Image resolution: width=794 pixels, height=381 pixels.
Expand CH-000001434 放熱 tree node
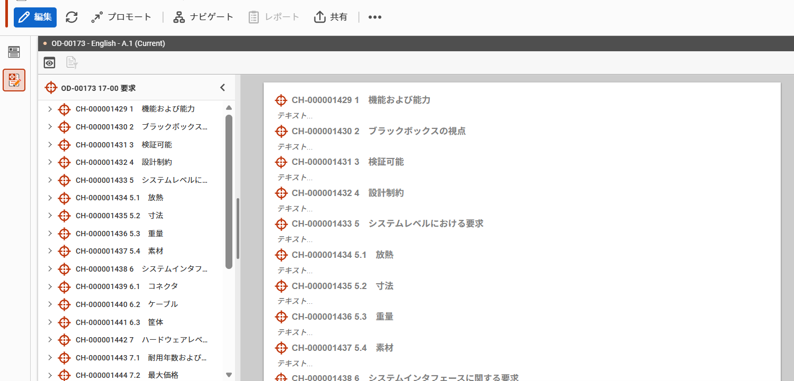click(x=50, y=198)
